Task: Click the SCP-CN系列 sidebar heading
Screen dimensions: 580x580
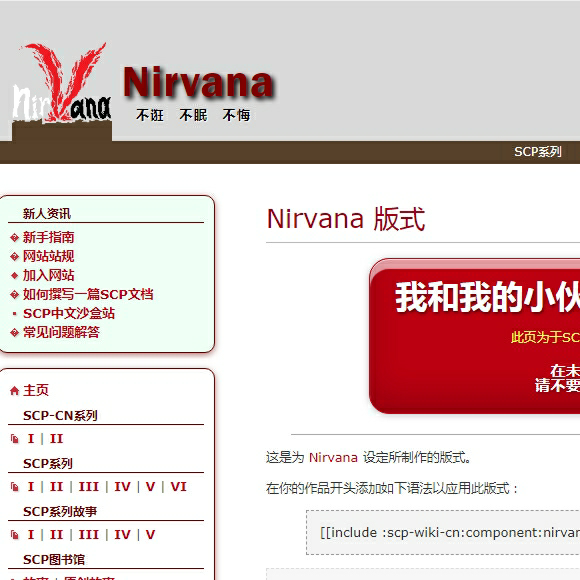Action: 60,416
